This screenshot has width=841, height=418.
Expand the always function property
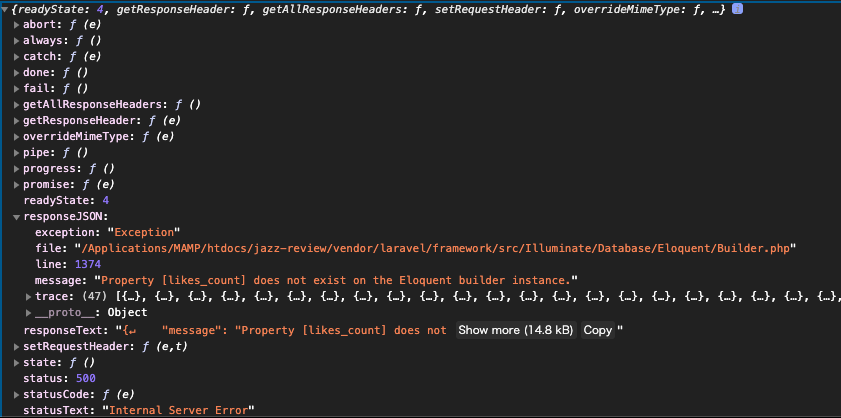[x=17, y=41]
